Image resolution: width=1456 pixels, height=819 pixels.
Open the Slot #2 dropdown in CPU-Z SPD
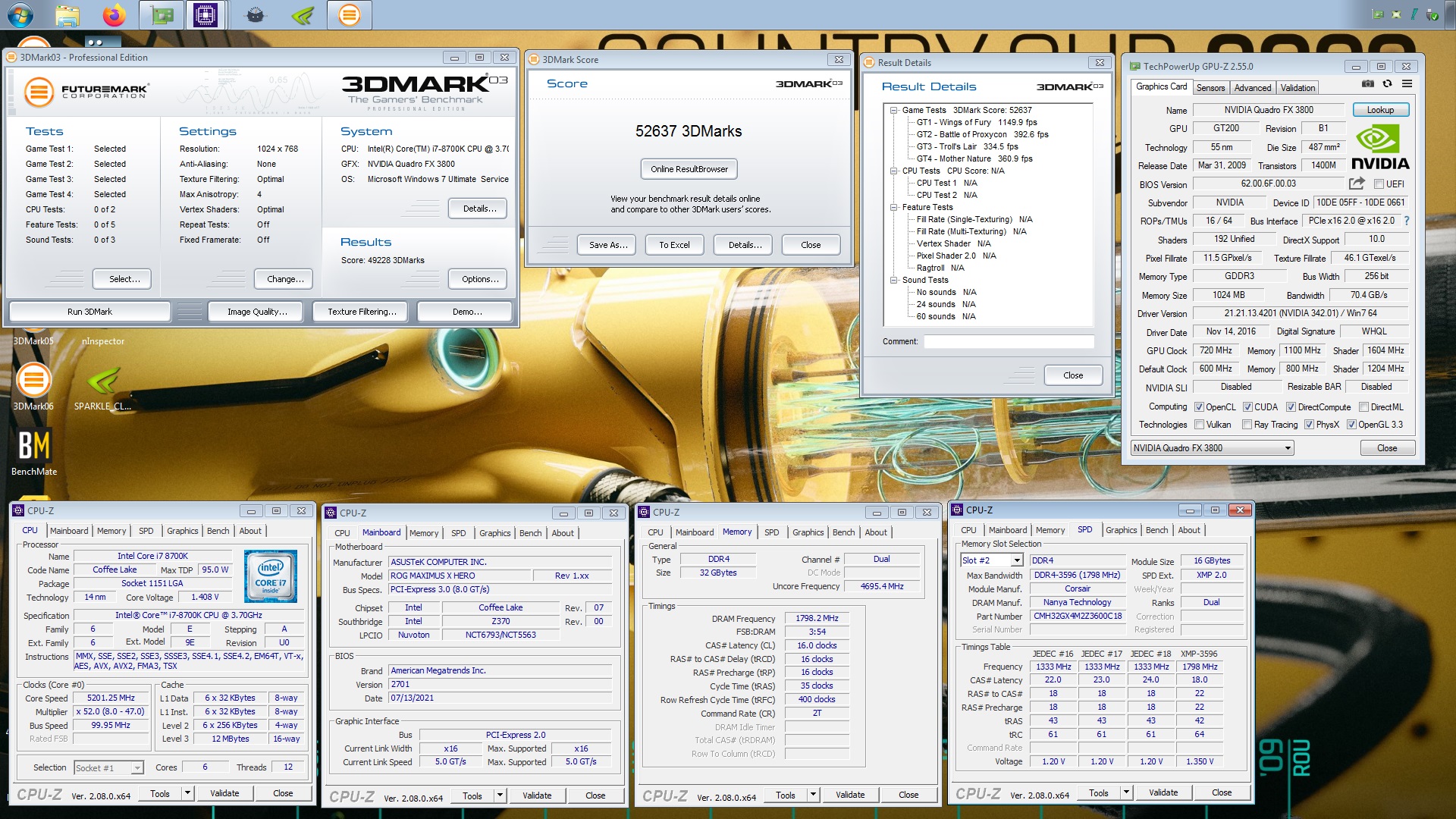pyautogui.click(x=992, y=560)
